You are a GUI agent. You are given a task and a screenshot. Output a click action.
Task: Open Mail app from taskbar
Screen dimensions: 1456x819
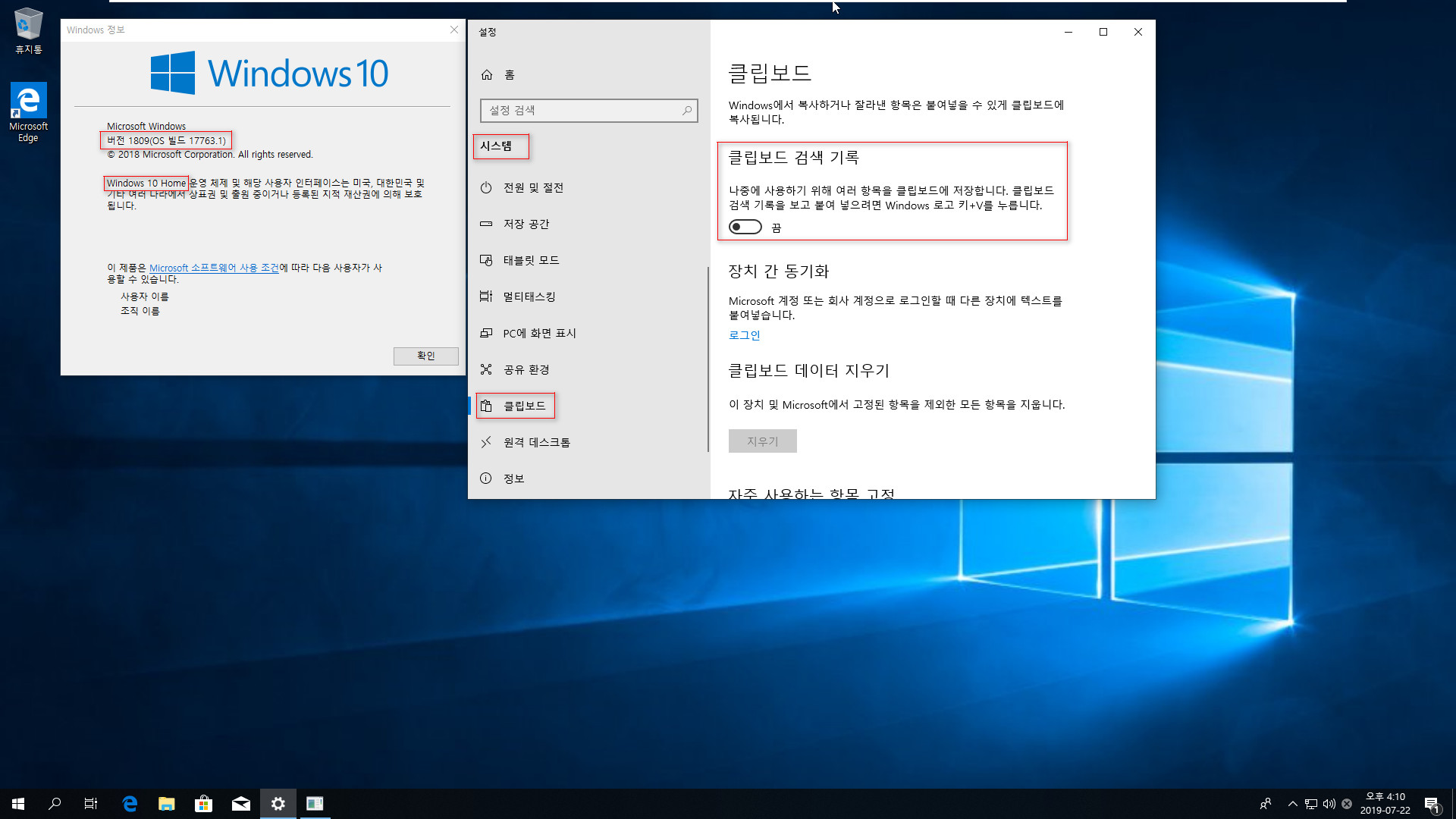241,804
